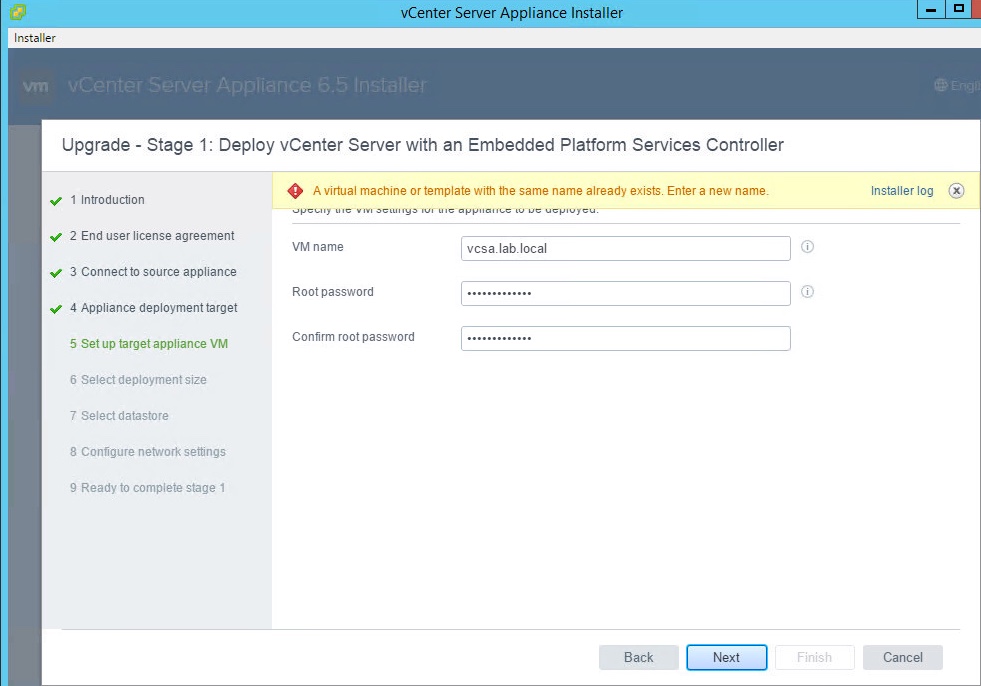Go to Connect to source appliance step
This screenshot has height=686, width=981.
click(158, 272)
